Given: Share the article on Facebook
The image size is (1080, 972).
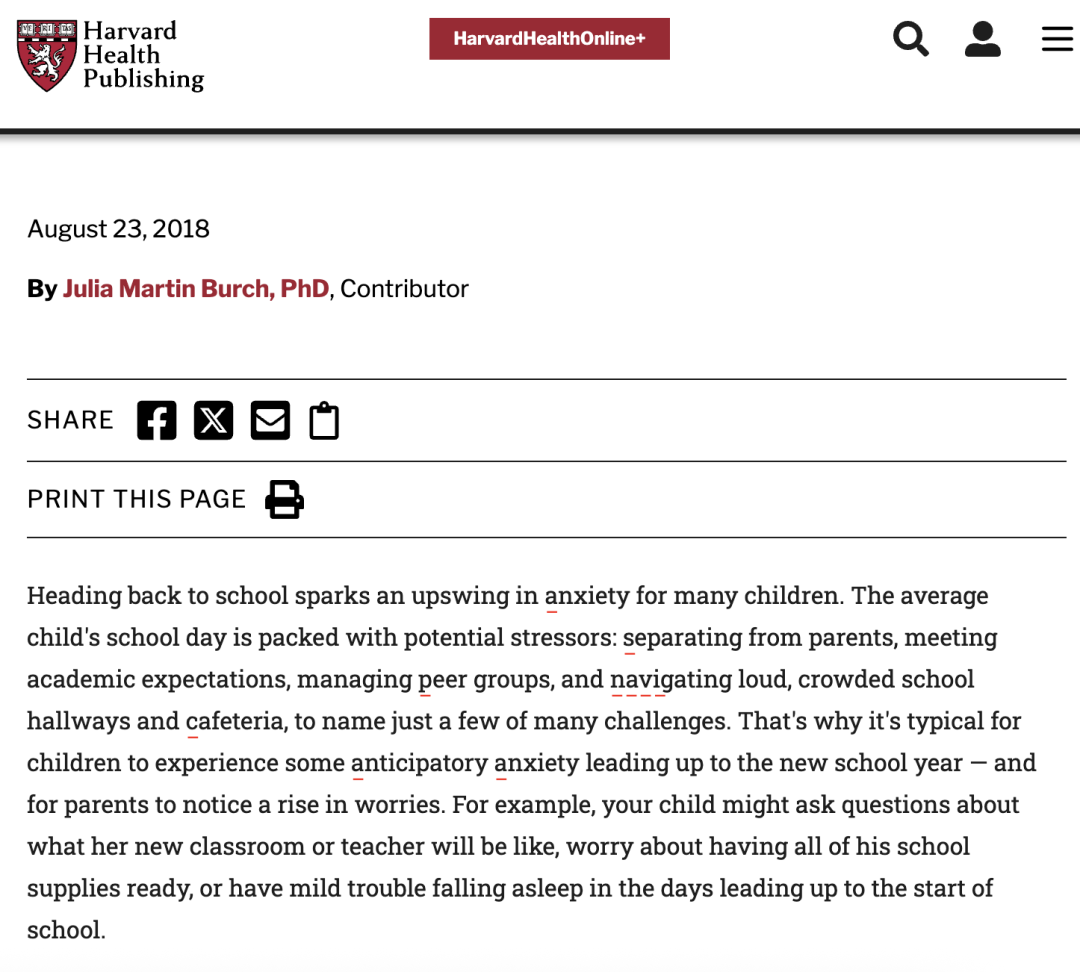Looking at the screenshot, I should pos(156,420).
